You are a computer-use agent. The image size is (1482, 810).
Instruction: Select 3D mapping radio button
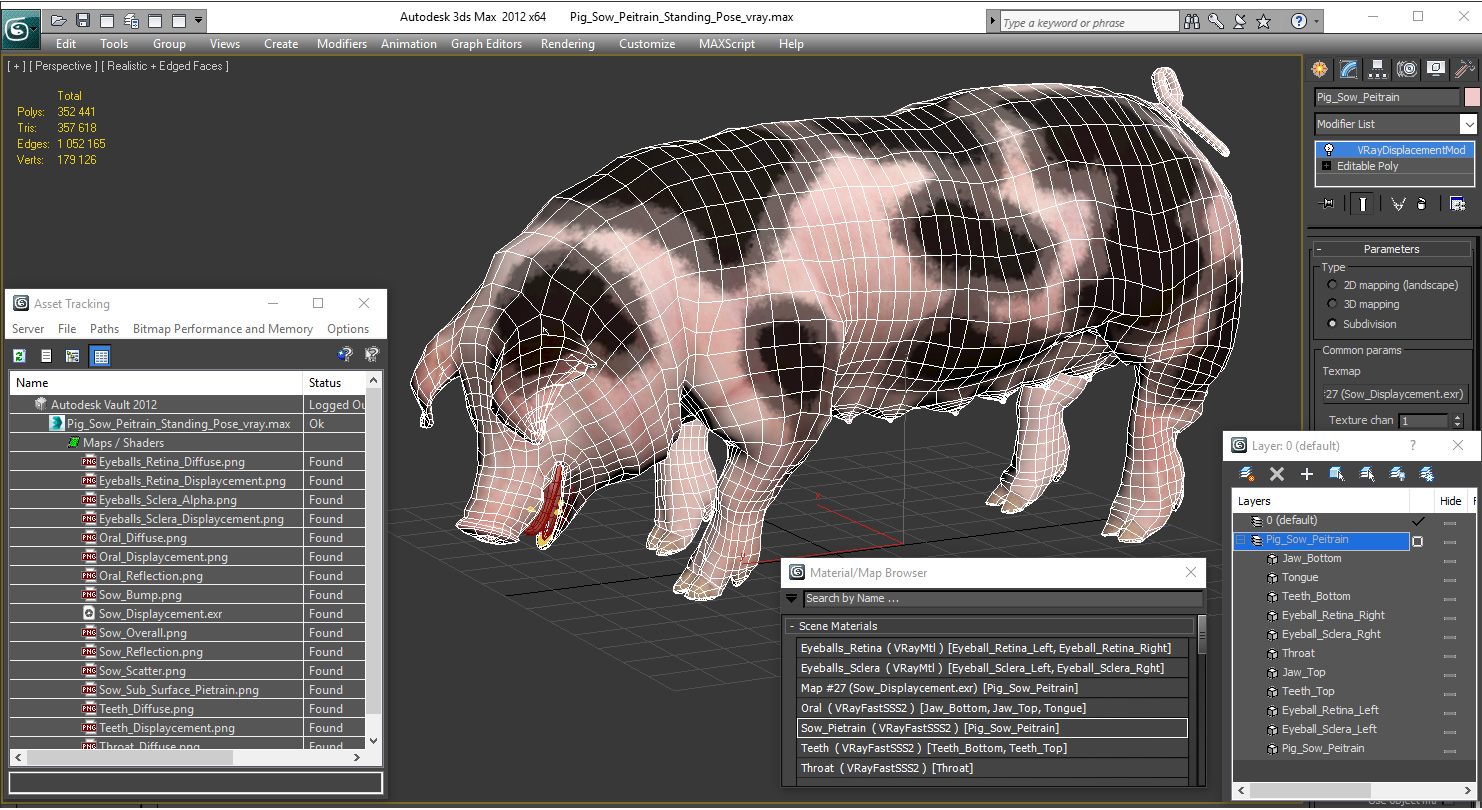(1332, 304)
